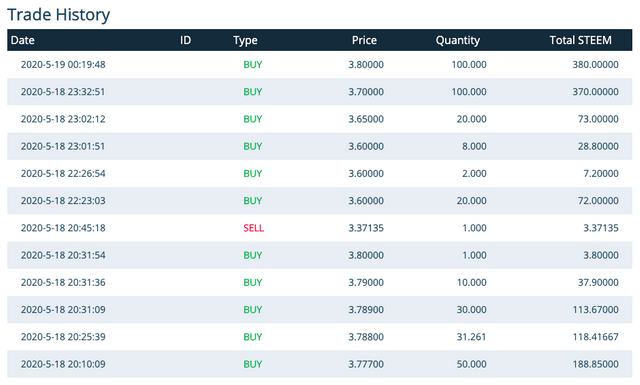The width and height of the screenshot is (640, 385).
Task: Click the ID column header
Action: [x=185, y=40]
